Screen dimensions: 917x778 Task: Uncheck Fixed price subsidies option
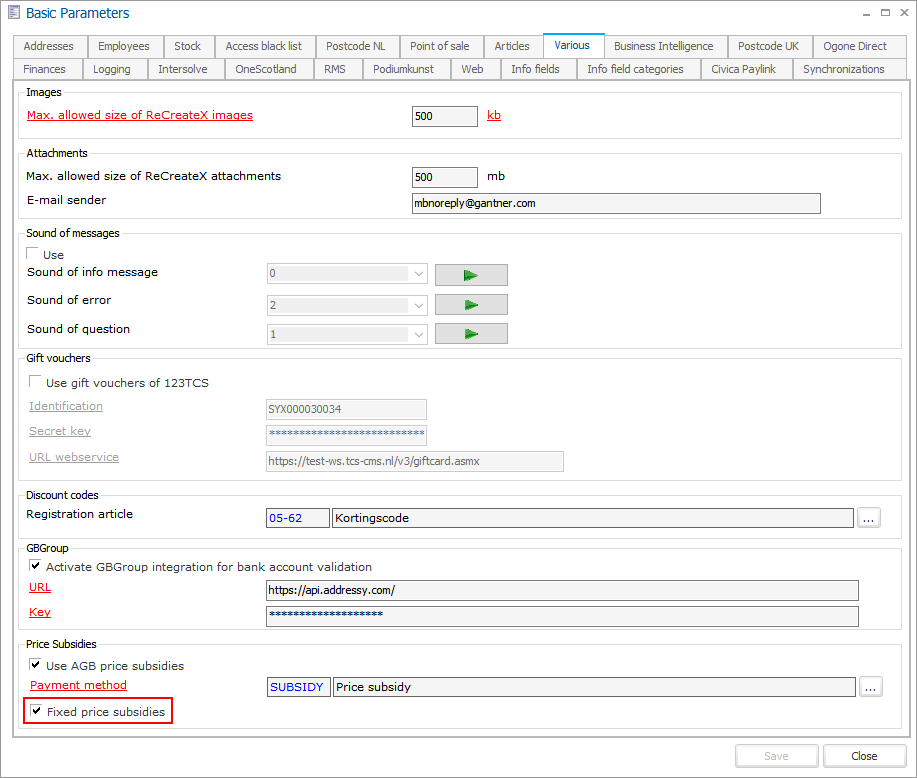pyautogui.click(x=37, y=712)
